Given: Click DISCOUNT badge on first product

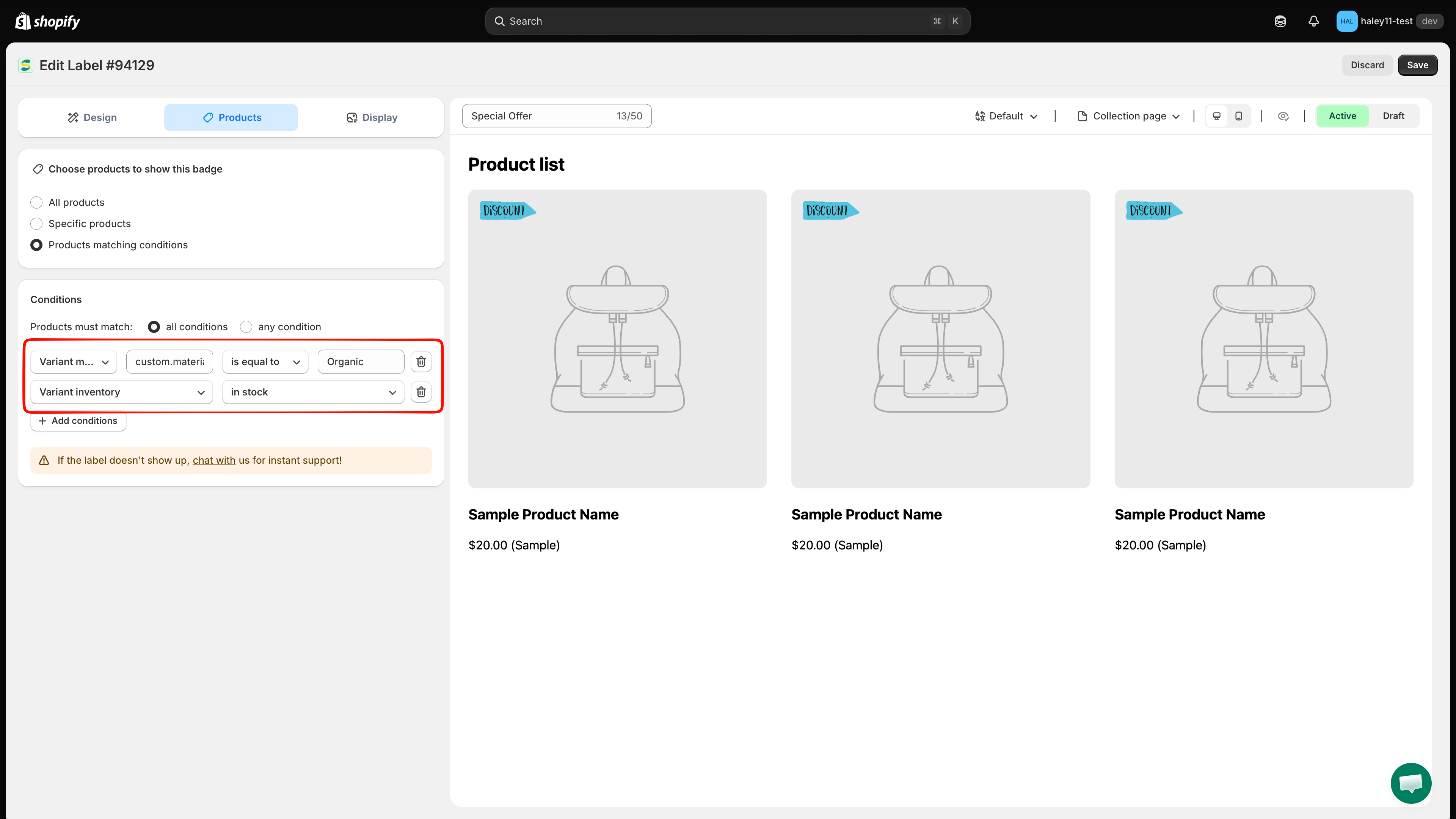Looking at the screenshot, I should pyautogui.click(x=507, y=211).
